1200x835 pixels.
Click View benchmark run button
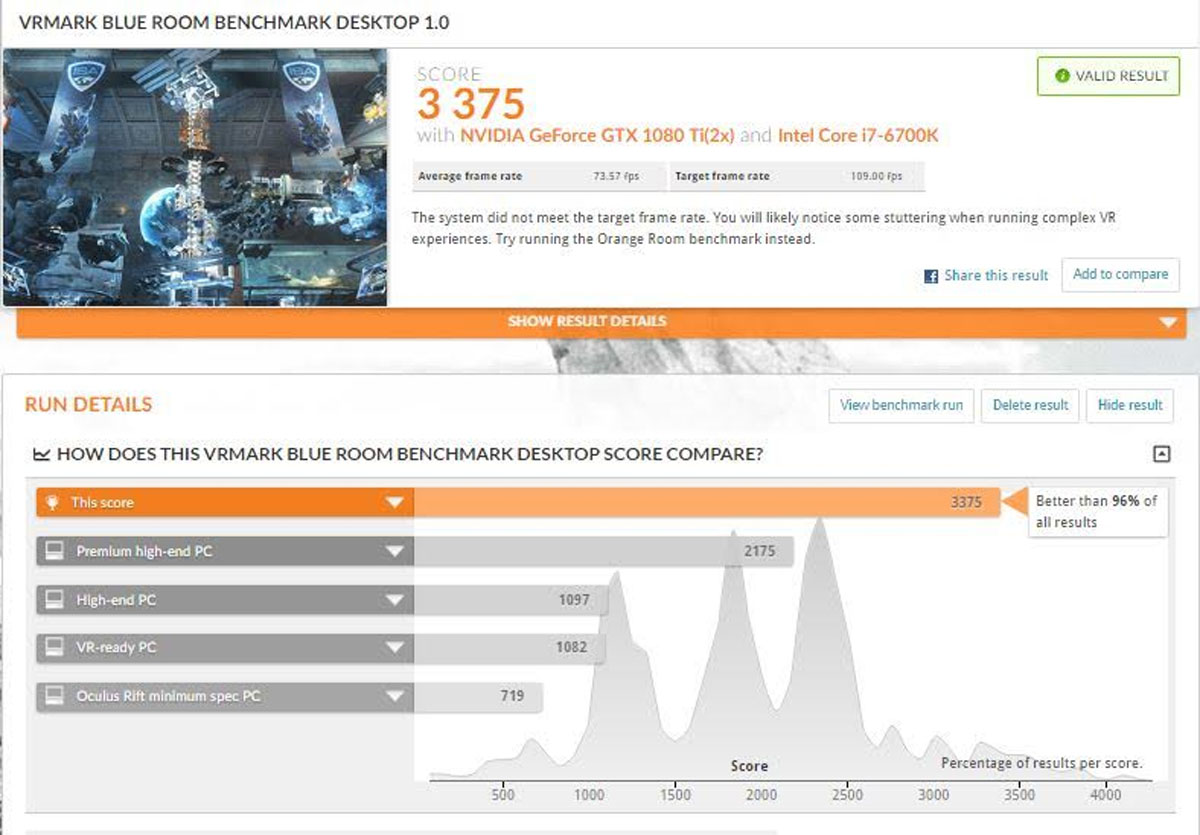[x=901, y=405]
